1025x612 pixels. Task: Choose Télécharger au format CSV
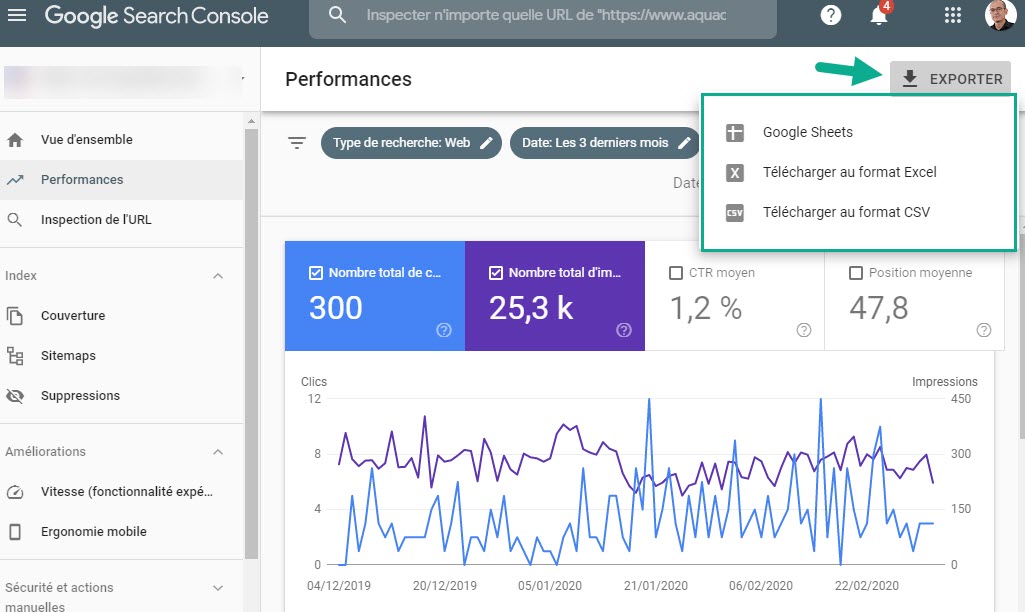(x=859, y=212)
